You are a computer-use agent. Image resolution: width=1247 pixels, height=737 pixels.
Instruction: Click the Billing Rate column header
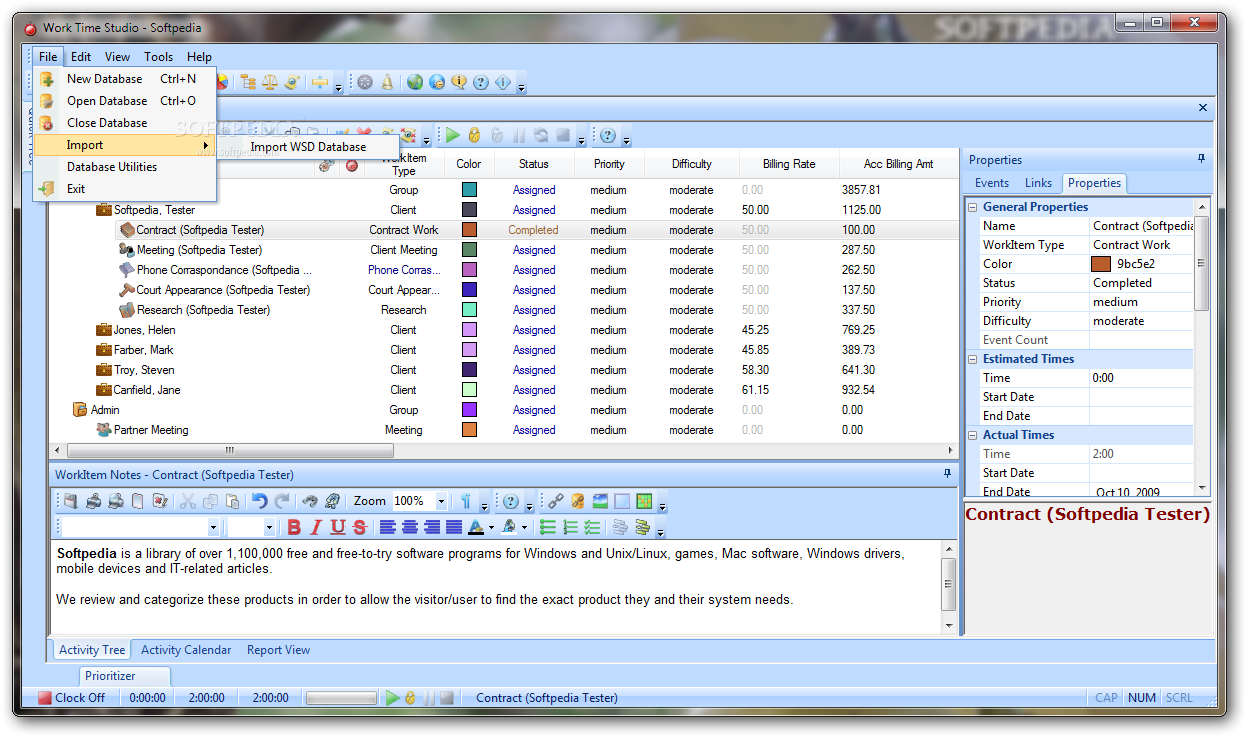tap(789, 164)
